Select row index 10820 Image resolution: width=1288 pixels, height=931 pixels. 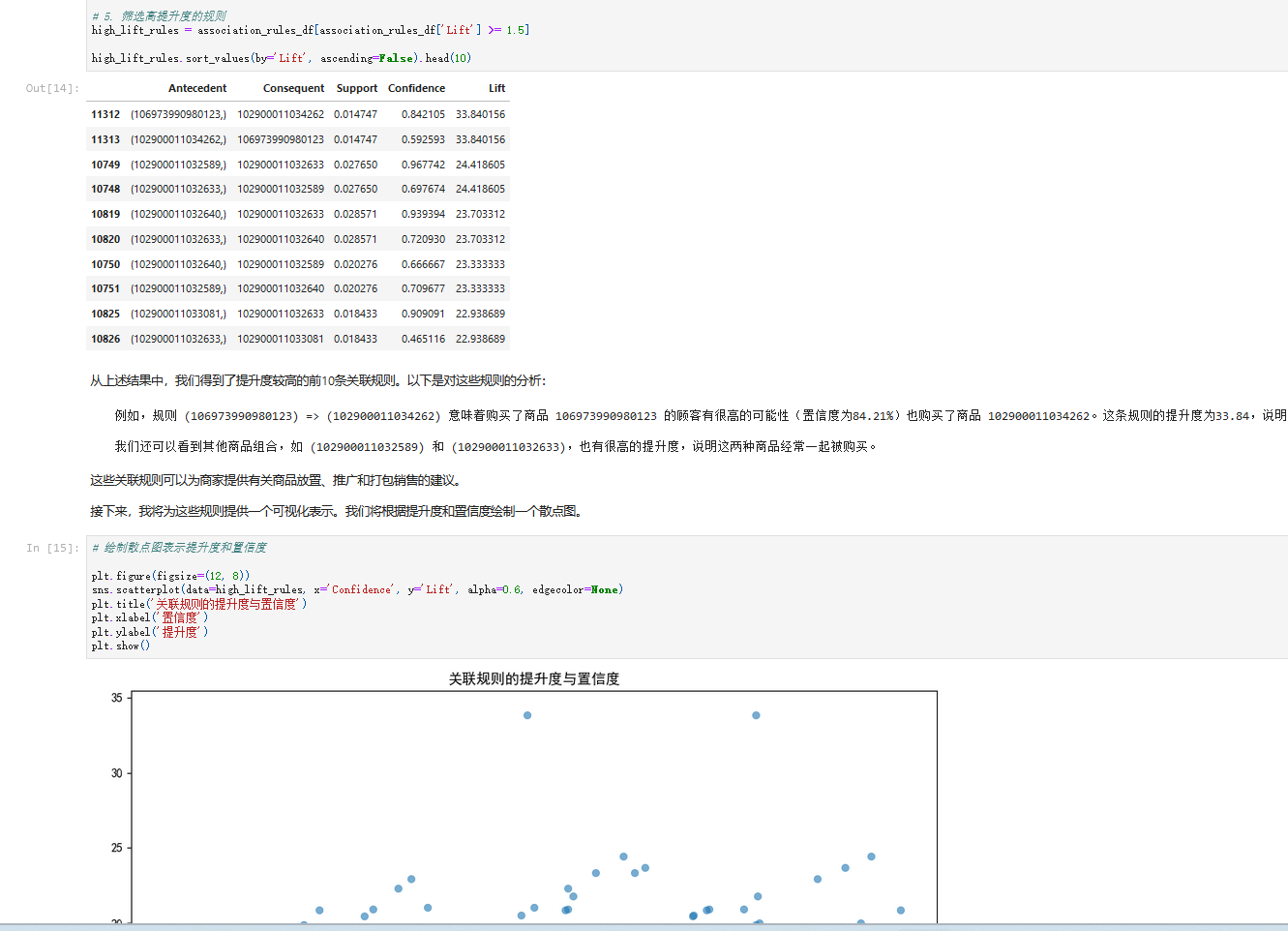point(105,239)
